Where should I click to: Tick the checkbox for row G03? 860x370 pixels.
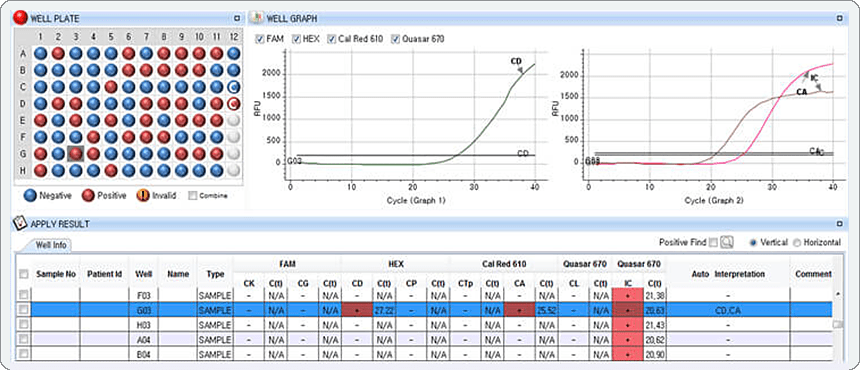point(23,310)
